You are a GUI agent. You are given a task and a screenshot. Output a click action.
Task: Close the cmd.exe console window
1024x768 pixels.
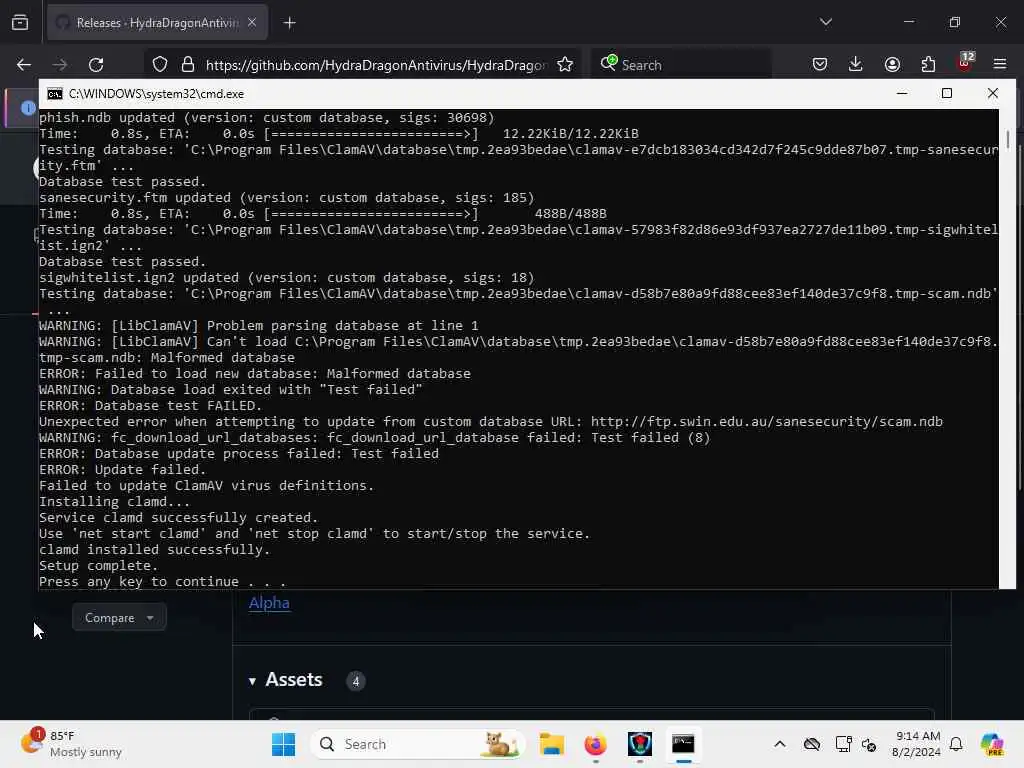993,93
